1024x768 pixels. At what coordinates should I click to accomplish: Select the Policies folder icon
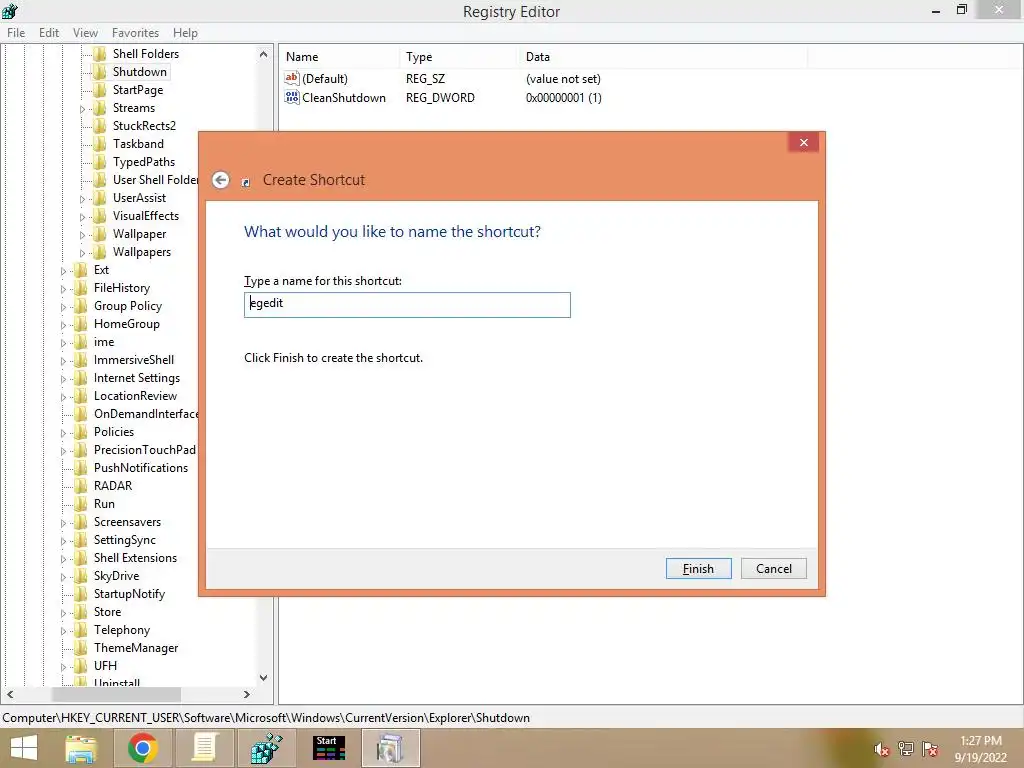pyautogui.click(x=80, y=432)
